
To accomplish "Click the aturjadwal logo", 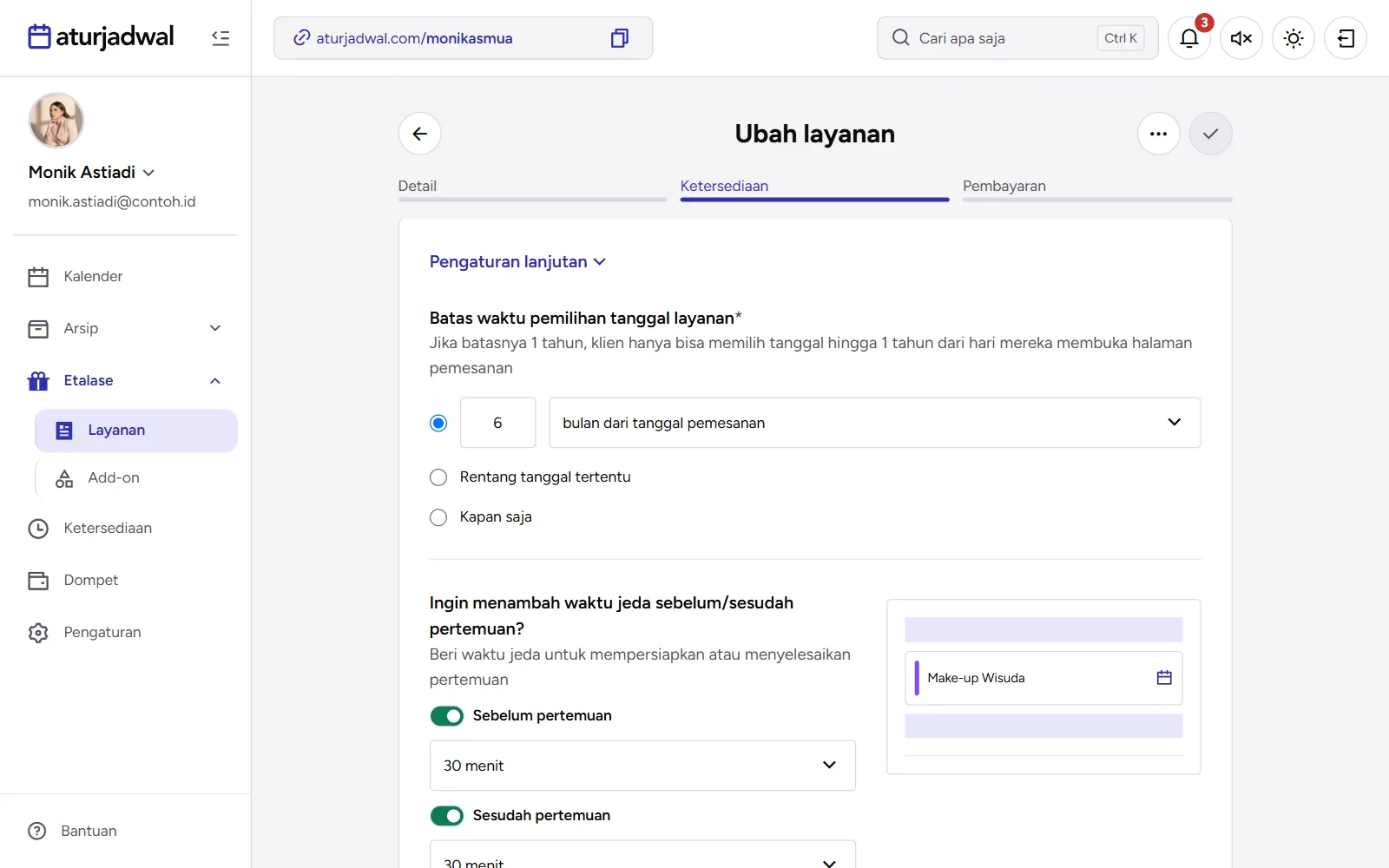I will pos(101,37).
